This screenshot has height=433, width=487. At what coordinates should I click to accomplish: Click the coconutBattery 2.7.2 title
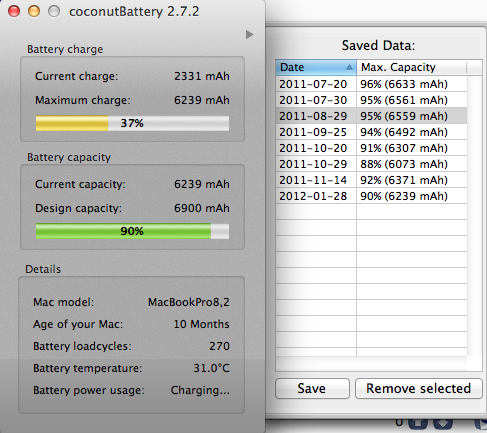pyautogui.click(x=134, y=12)
